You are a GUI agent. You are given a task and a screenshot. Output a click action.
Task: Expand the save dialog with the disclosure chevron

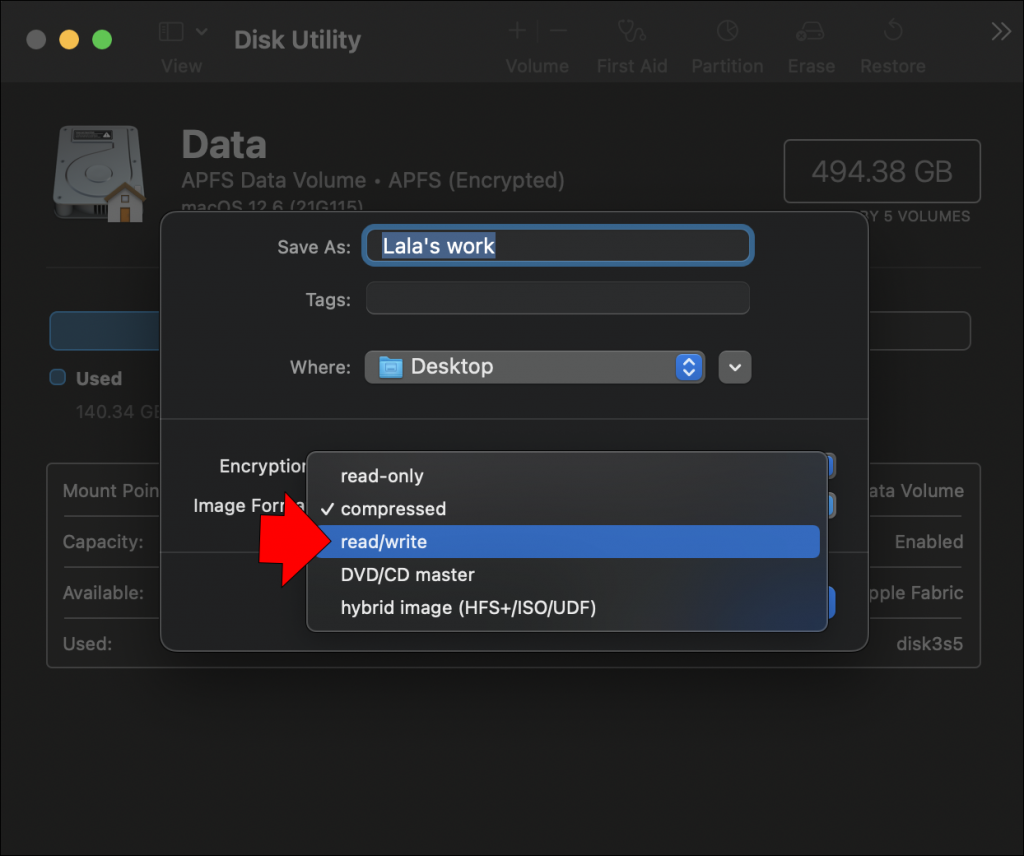tap(735, 367)
